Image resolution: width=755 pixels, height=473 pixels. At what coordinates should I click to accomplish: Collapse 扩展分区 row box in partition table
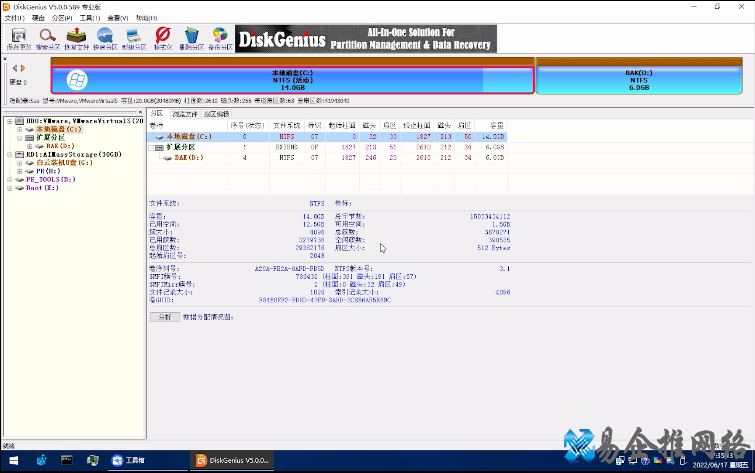pyautogui.click(x=152, y=147)
